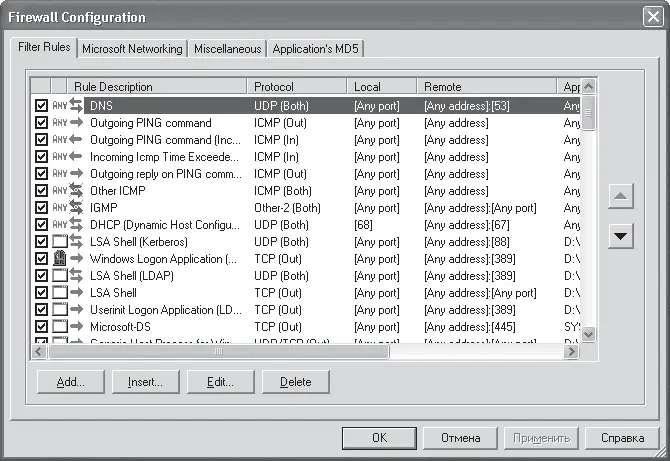Open the Application's MD5 tab

pyautogui.click(x=315, y=49)
